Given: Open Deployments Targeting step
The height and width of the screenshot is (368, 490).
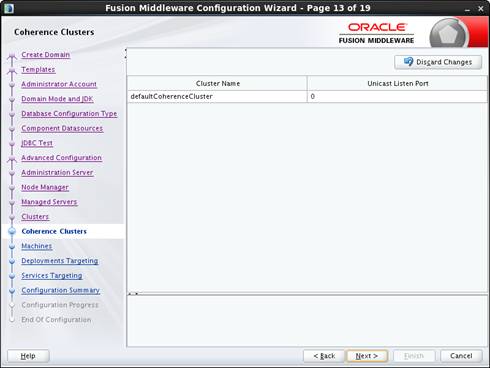Looking at the screenshot, I should click(x=60, y=261).
